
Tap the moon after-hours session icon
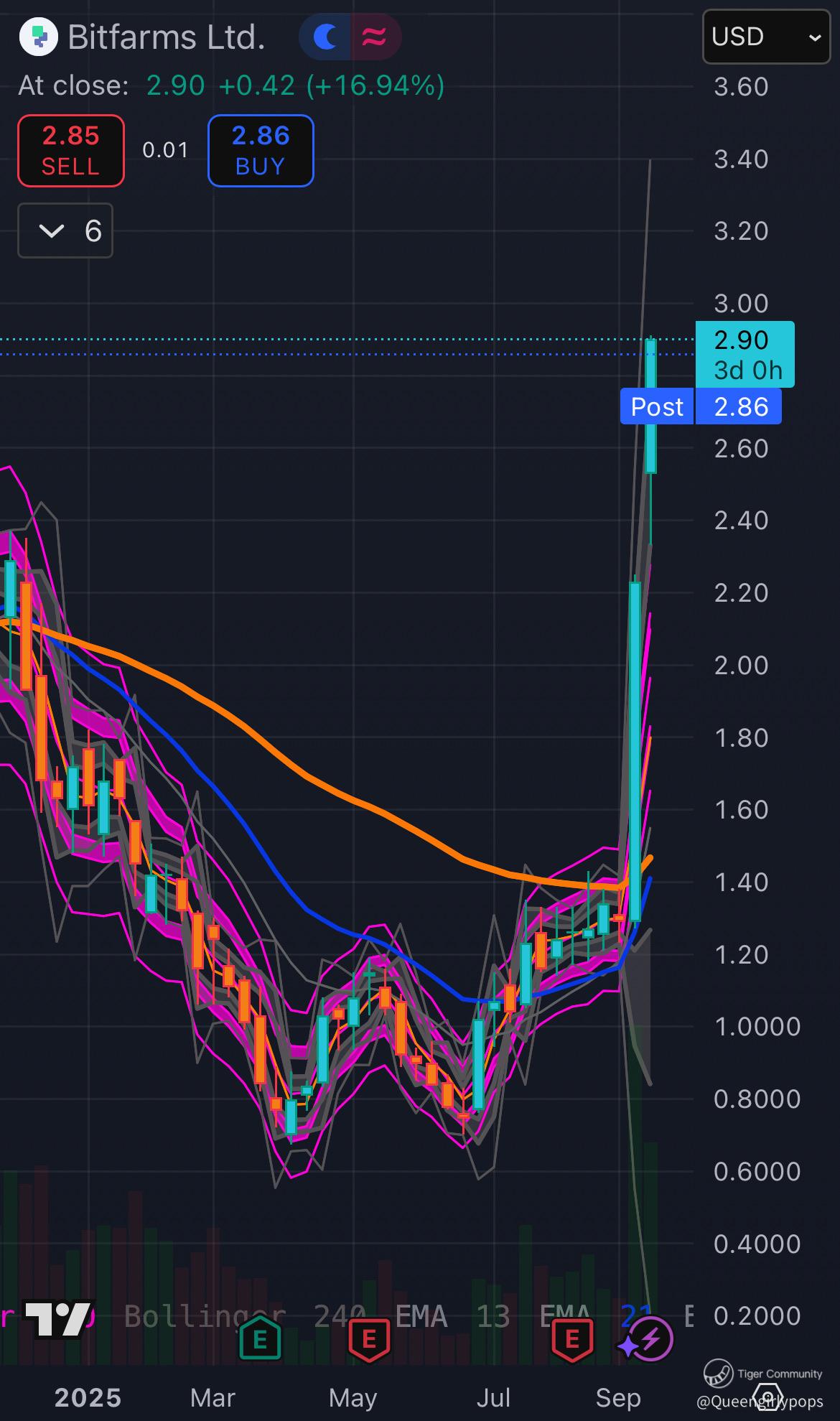click(325, 37)
